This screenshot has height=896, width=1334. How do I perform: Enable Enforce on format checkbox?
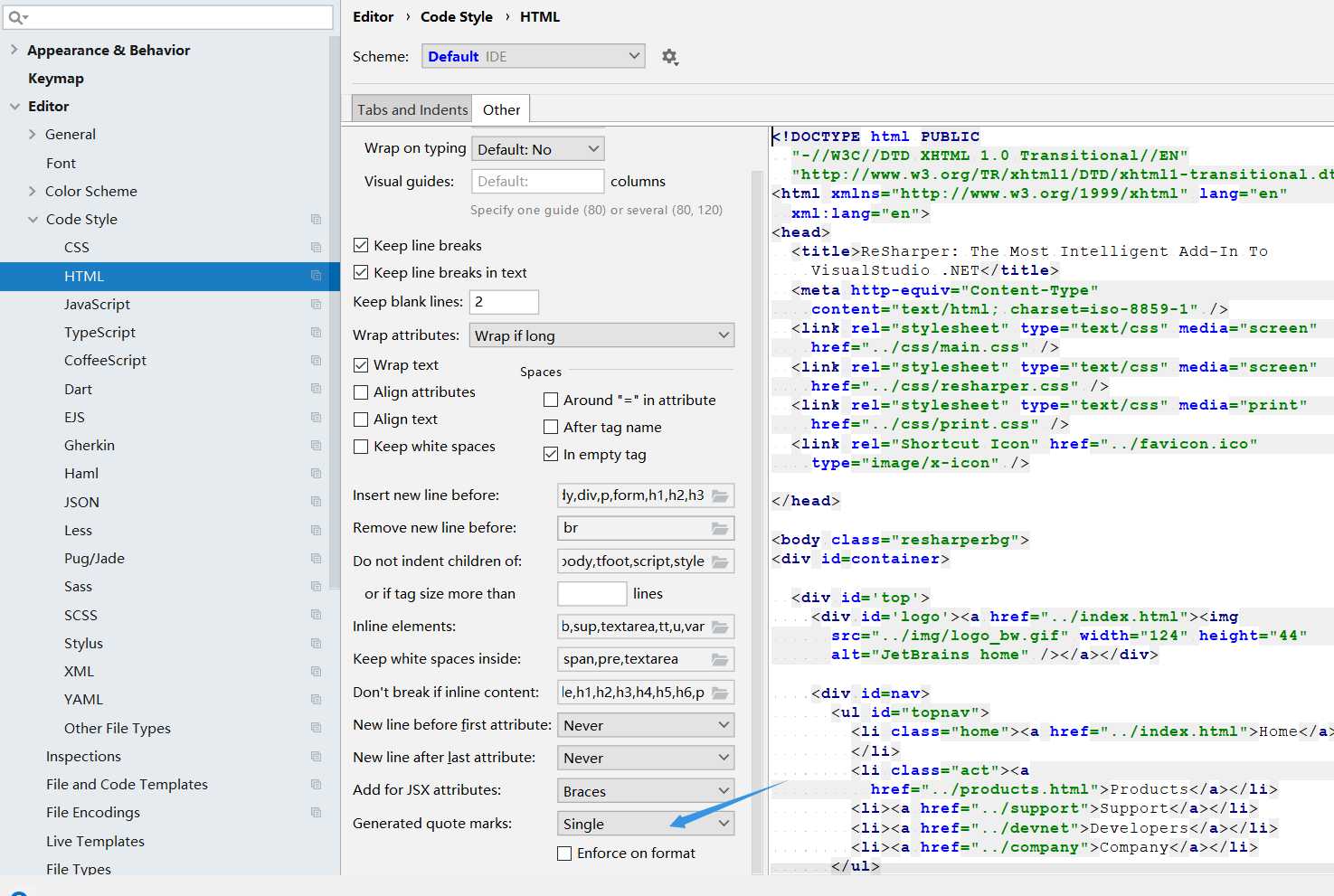pyautogui.click(x=564, y=854)
